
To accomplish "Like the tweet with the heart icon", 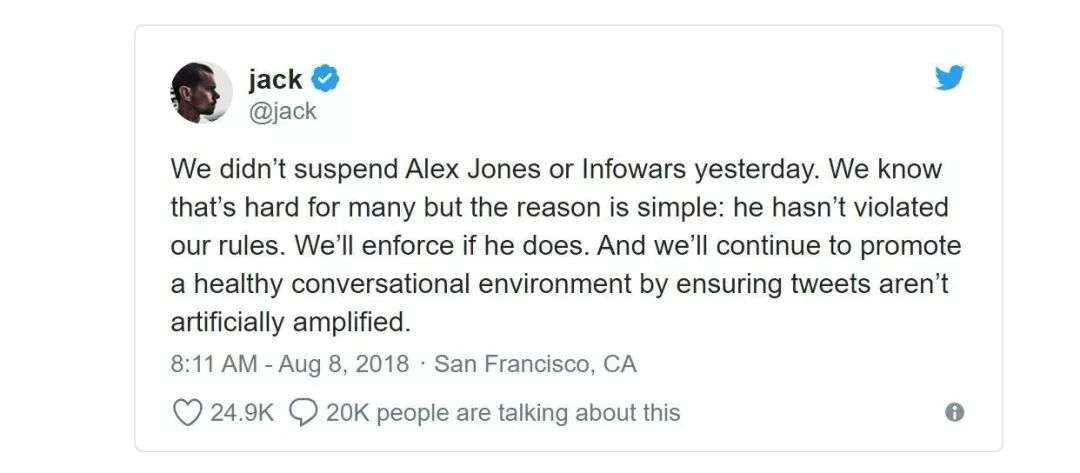I will click(x=187, y=412).
